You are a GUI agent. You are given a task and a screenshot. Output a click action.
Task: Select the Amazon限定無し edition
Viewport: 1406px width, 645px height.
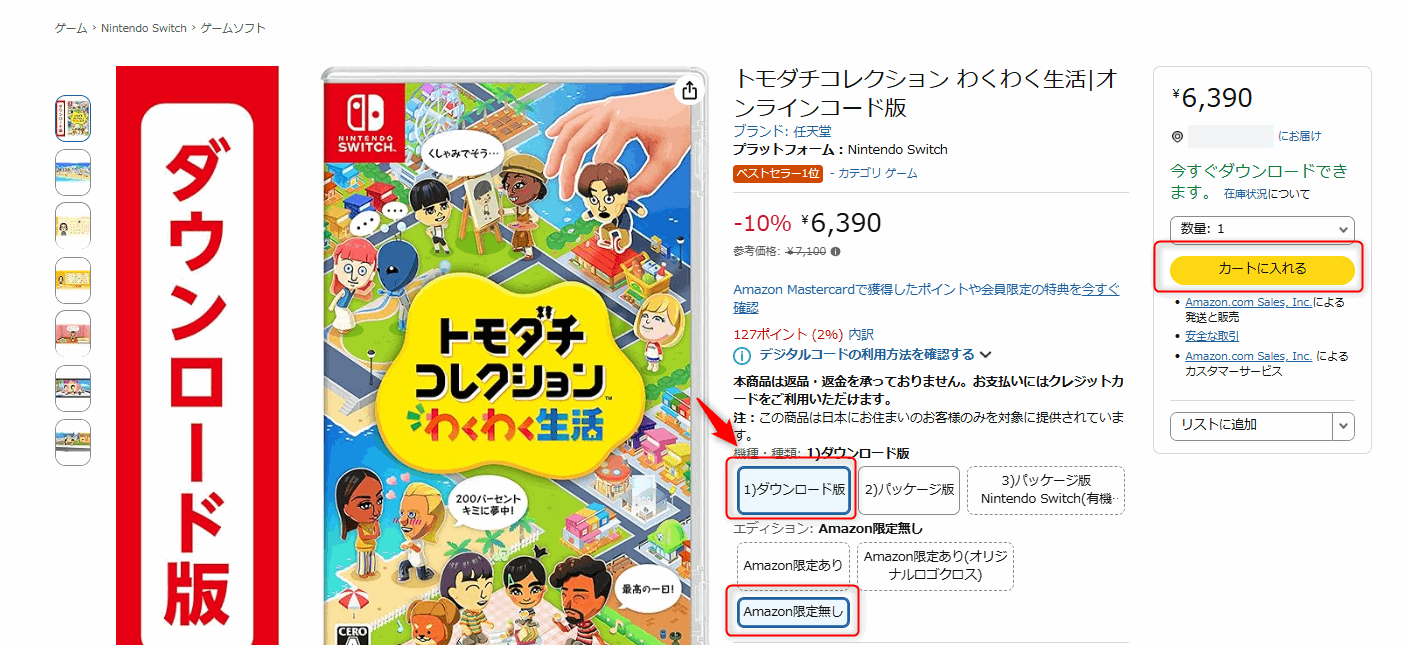coord(793,612)
